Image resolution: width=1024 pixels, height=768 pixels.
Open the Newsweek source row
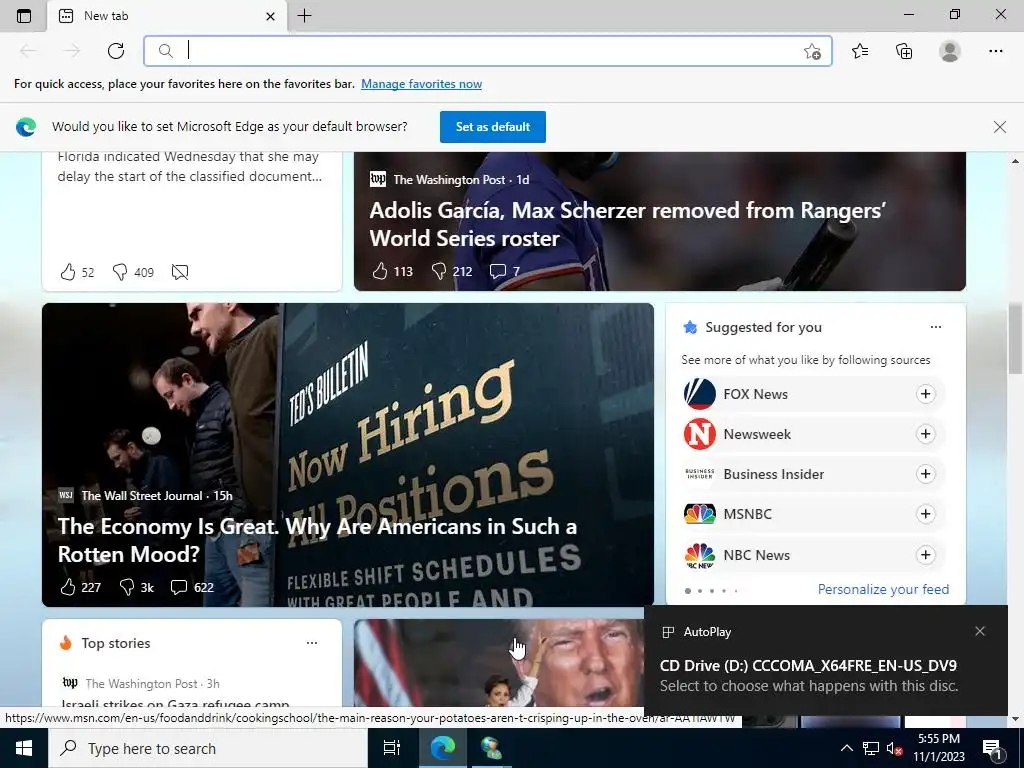813,434
